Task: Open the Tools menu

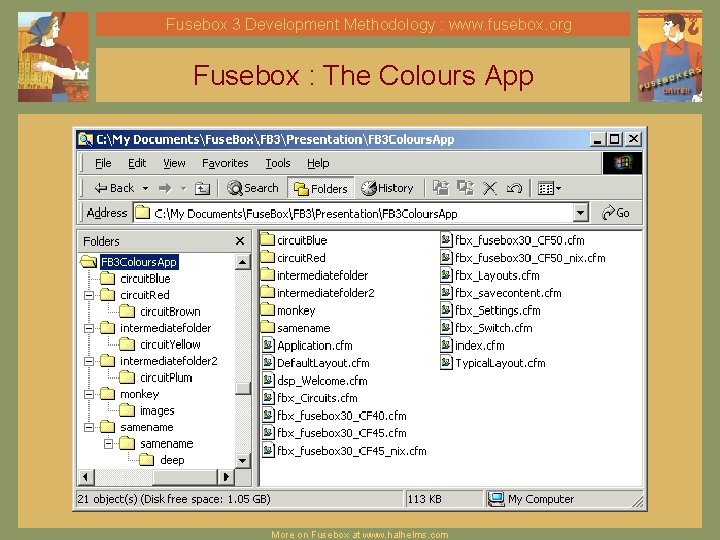Action: tap(278, 163)
